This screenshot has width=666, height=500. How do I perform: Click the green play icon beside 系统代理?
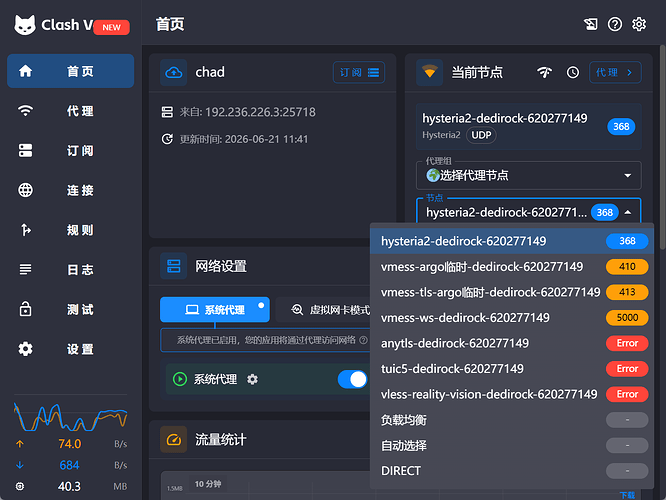[180, 379]
